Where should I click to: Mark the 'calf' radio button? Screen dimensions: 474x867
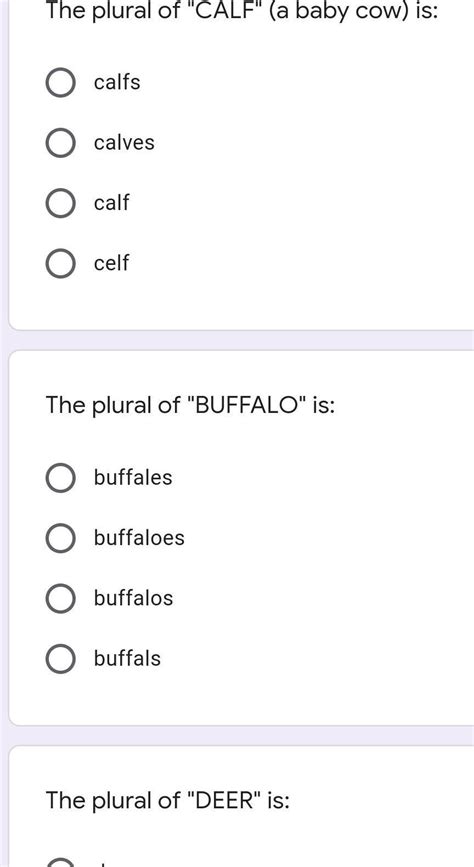click(60, 203)
